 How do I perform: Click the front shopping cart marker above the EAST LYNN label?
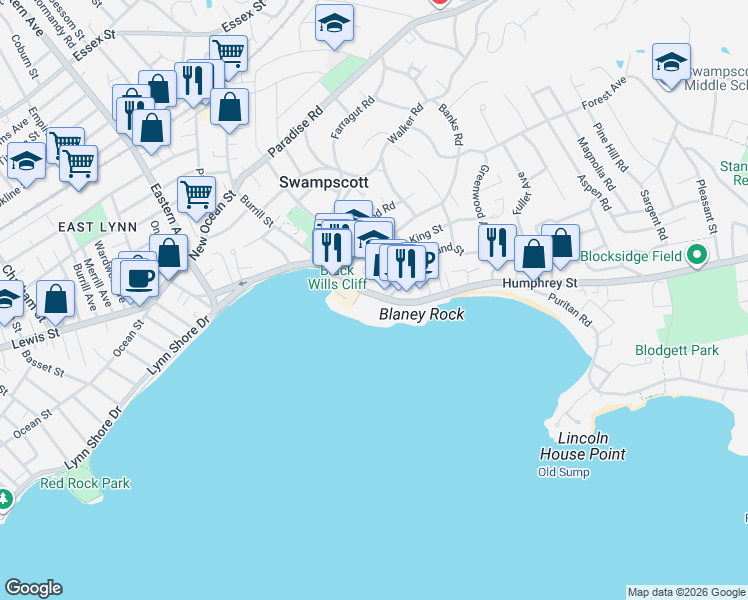79,164
